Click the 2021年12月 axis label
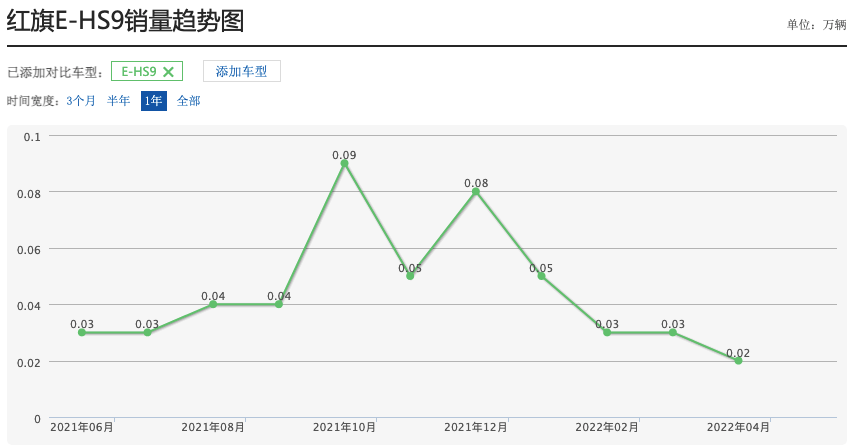The width and height of the screenshot is (850, 448). [475, 427]
